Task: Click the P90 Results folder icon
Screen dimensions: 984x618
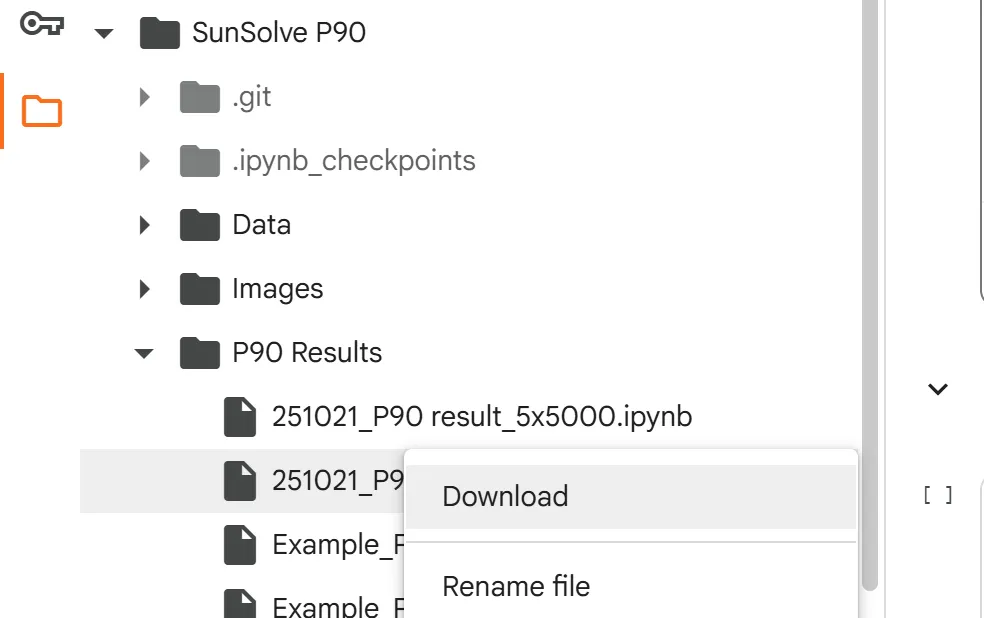Action: (200, 353)
